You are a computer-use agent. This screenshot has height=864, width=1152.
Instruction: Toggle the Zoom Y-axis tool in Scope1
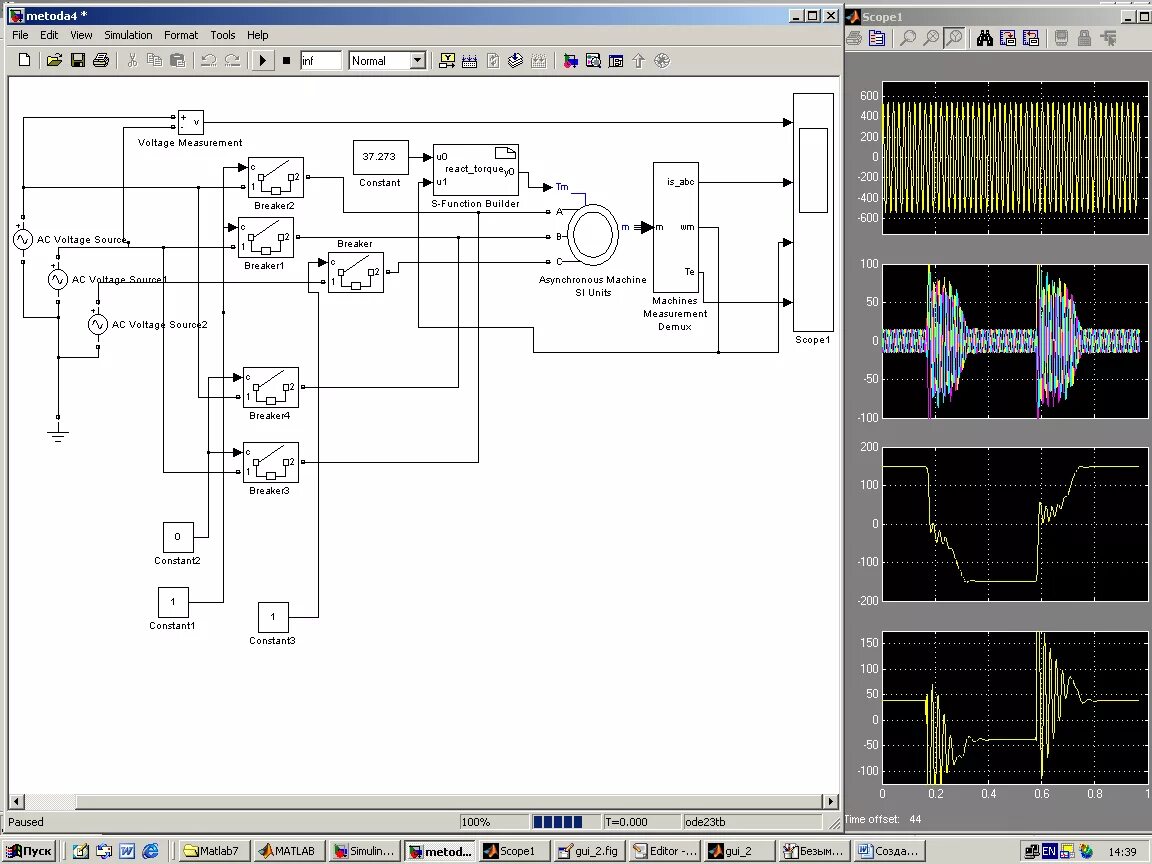tap(954, 38)
